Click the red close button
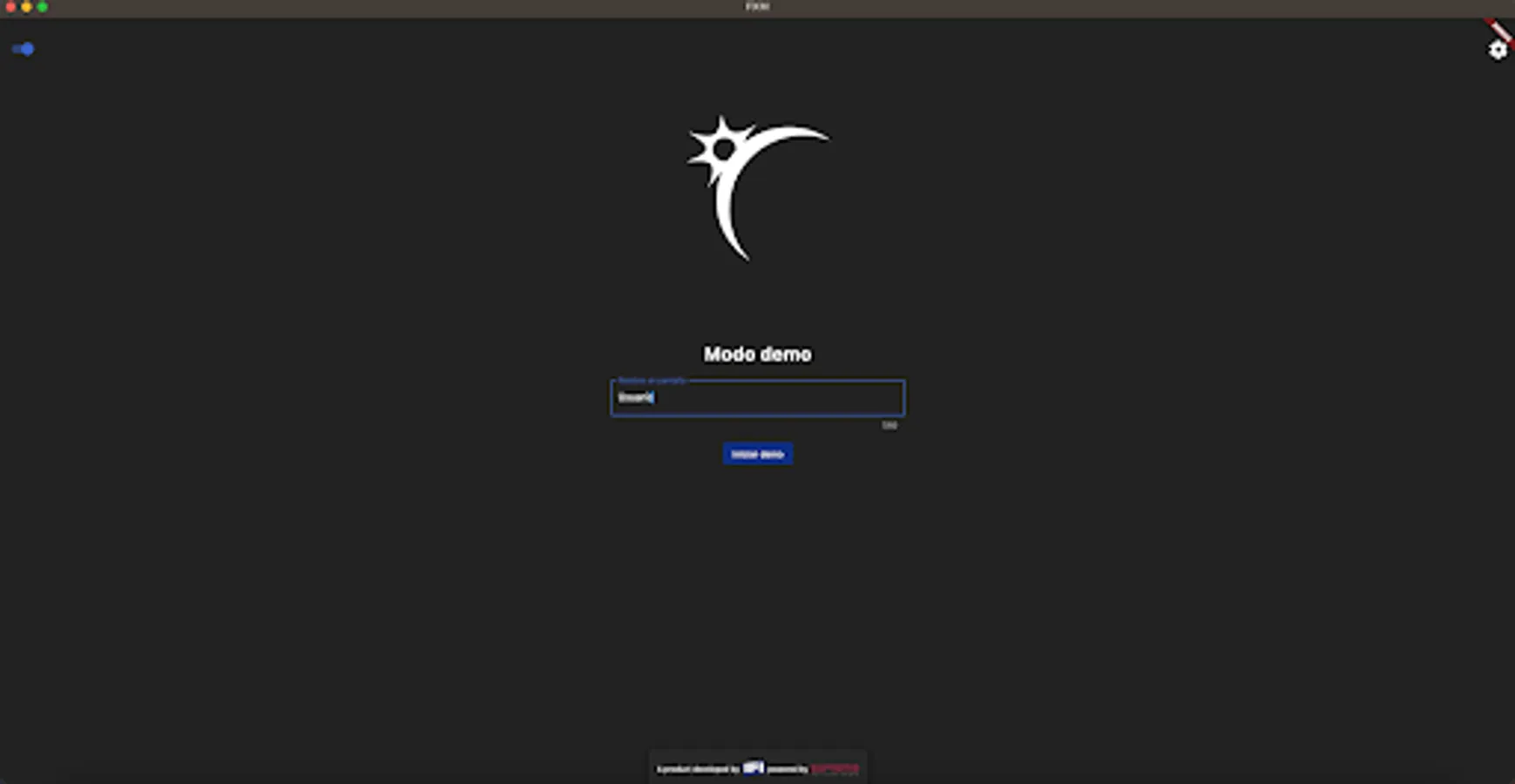The width and height of the screenshot is (1515, 784). [x=10, y=6]
